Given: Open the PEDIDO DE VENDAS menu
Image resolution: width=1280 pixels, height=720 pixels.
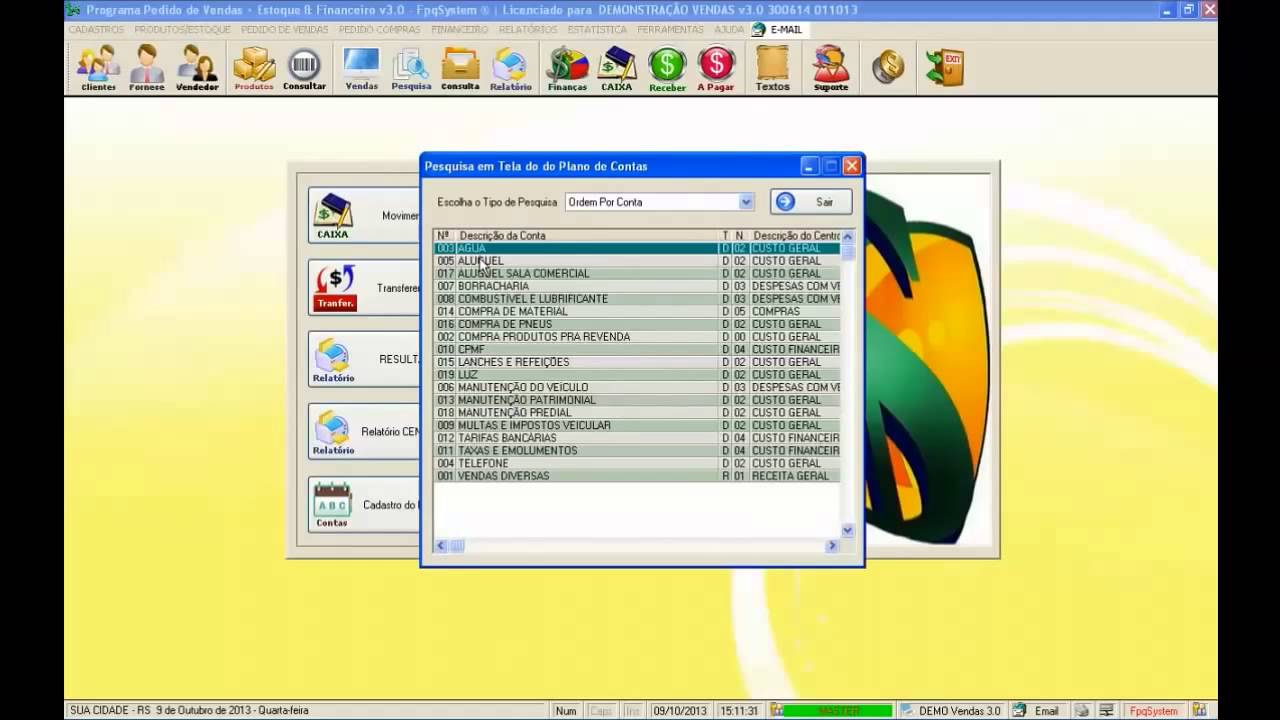Looking at the screenshot, I should click(285, 30).
